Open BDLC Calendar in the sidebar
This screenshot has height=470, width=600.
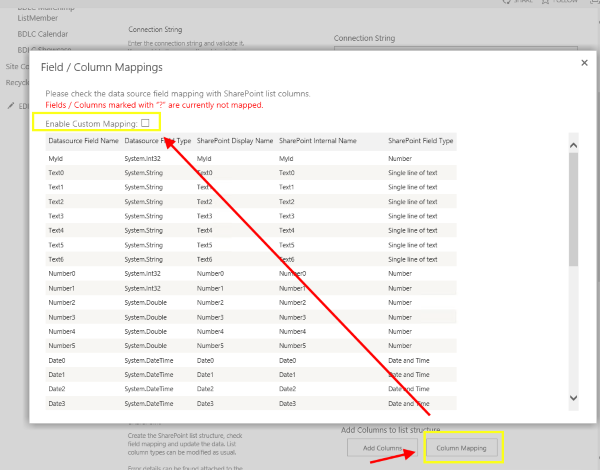pos(45,32)
